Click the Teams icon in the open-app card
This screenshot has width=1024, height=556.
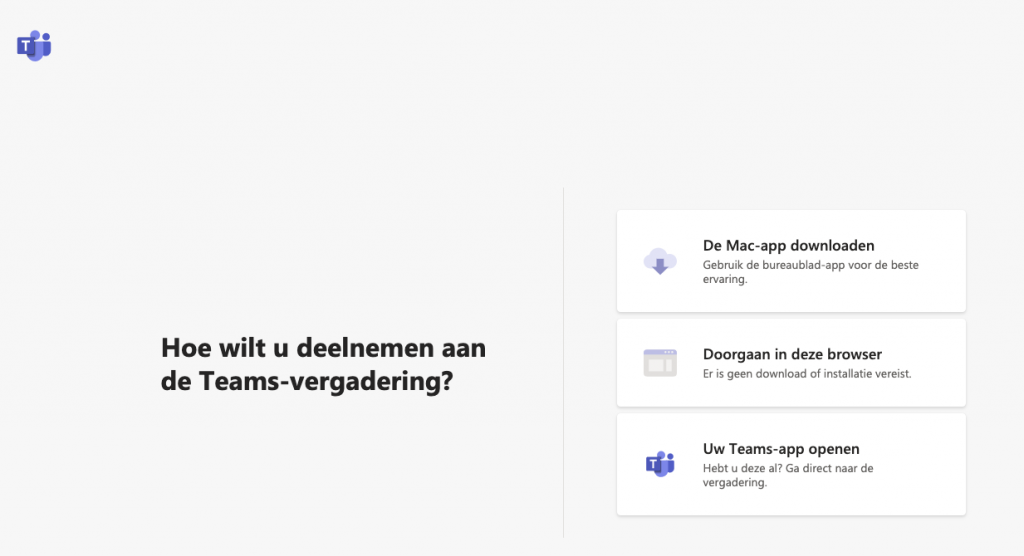tap(660, 464)
